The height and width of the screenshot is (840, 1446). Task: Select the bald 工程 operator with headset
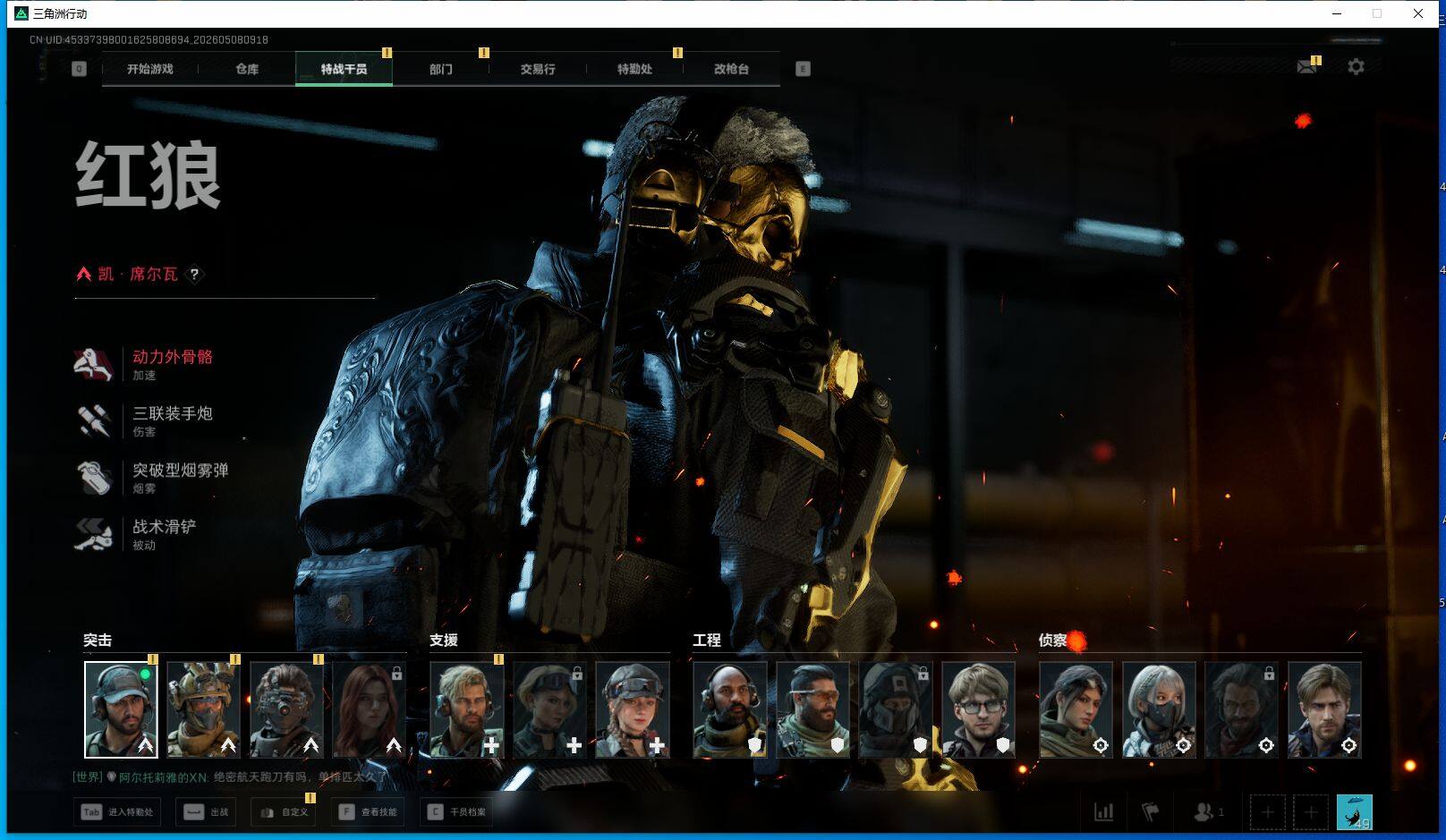point(730,709)
